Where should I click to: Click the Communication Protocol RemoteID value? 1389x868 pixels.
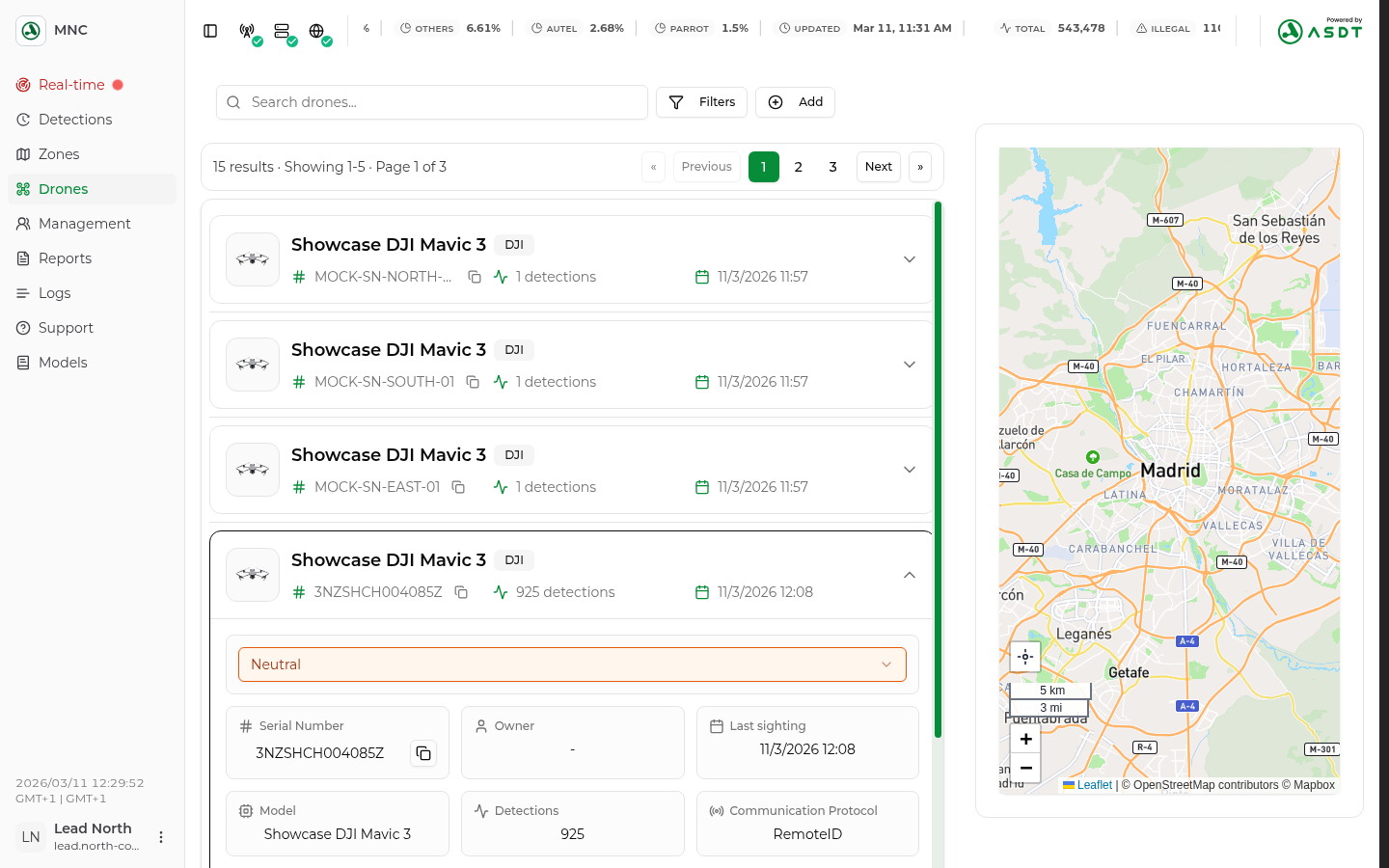(807, 834)
